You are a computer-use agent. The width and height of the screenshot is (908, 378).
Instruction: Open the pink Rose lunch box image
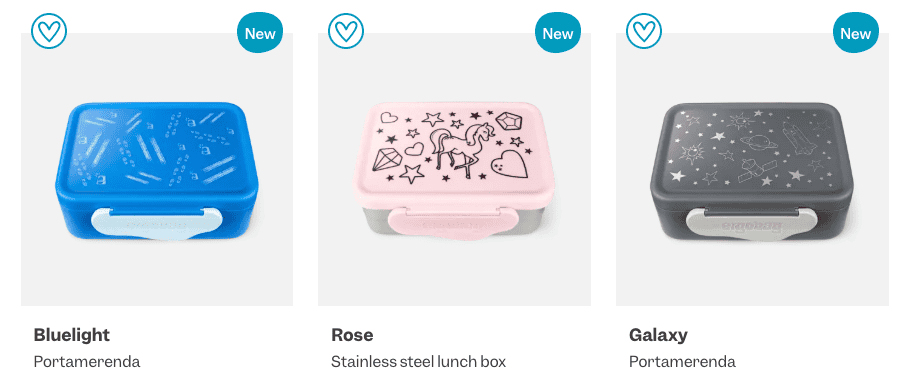[x=455, y=171]
